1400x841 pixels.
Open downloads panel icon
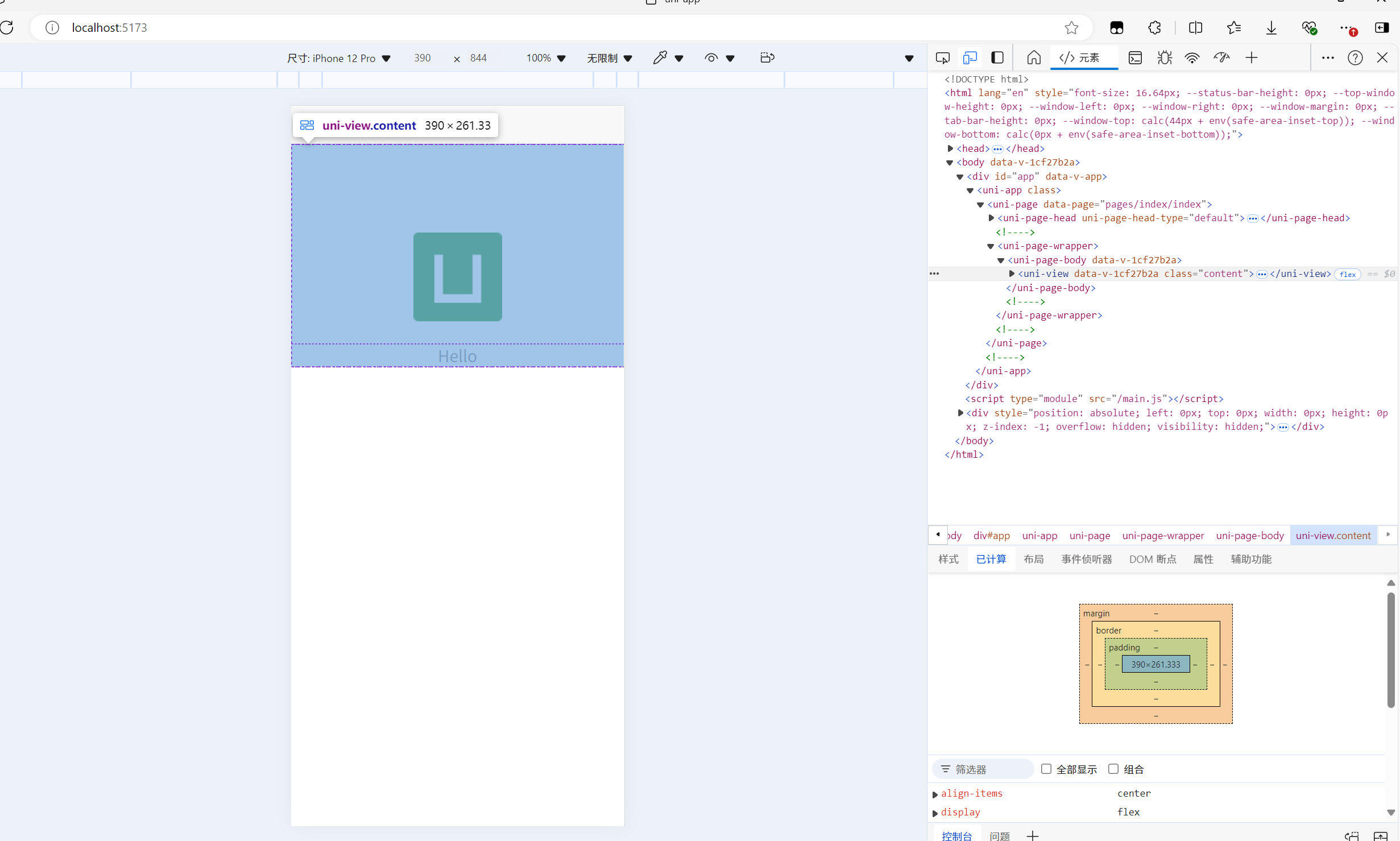(1271, 27)
